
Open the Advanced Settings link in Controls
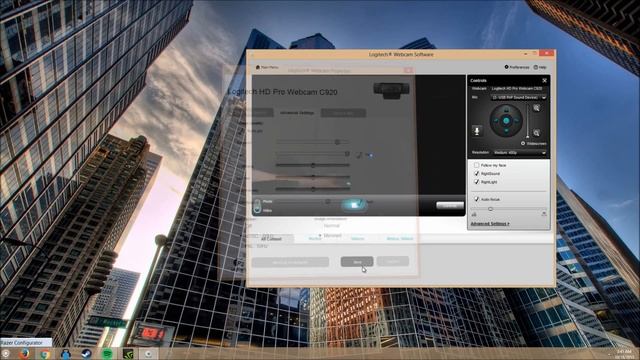click(490, 224)
